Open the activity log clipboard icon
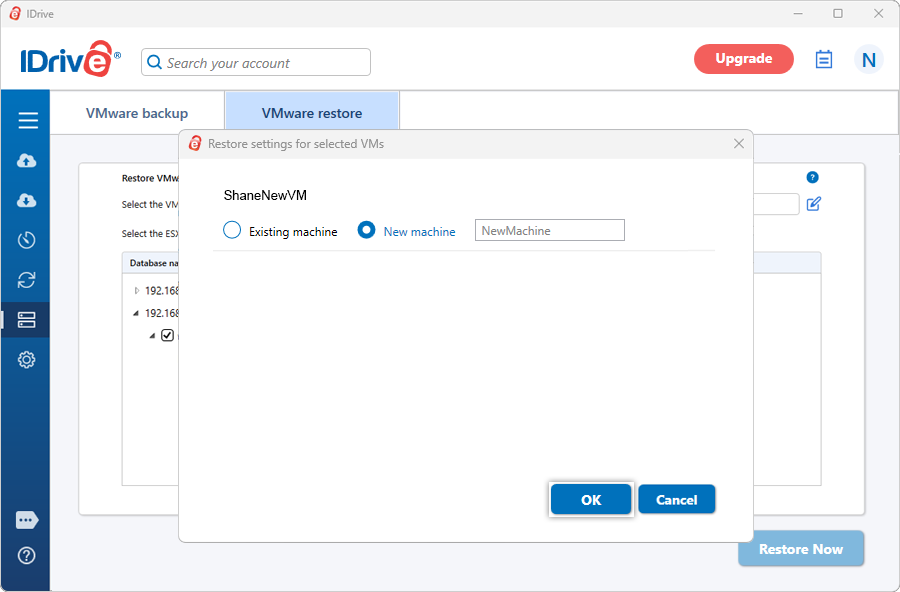The image size is (900, 592). (824, 59)
